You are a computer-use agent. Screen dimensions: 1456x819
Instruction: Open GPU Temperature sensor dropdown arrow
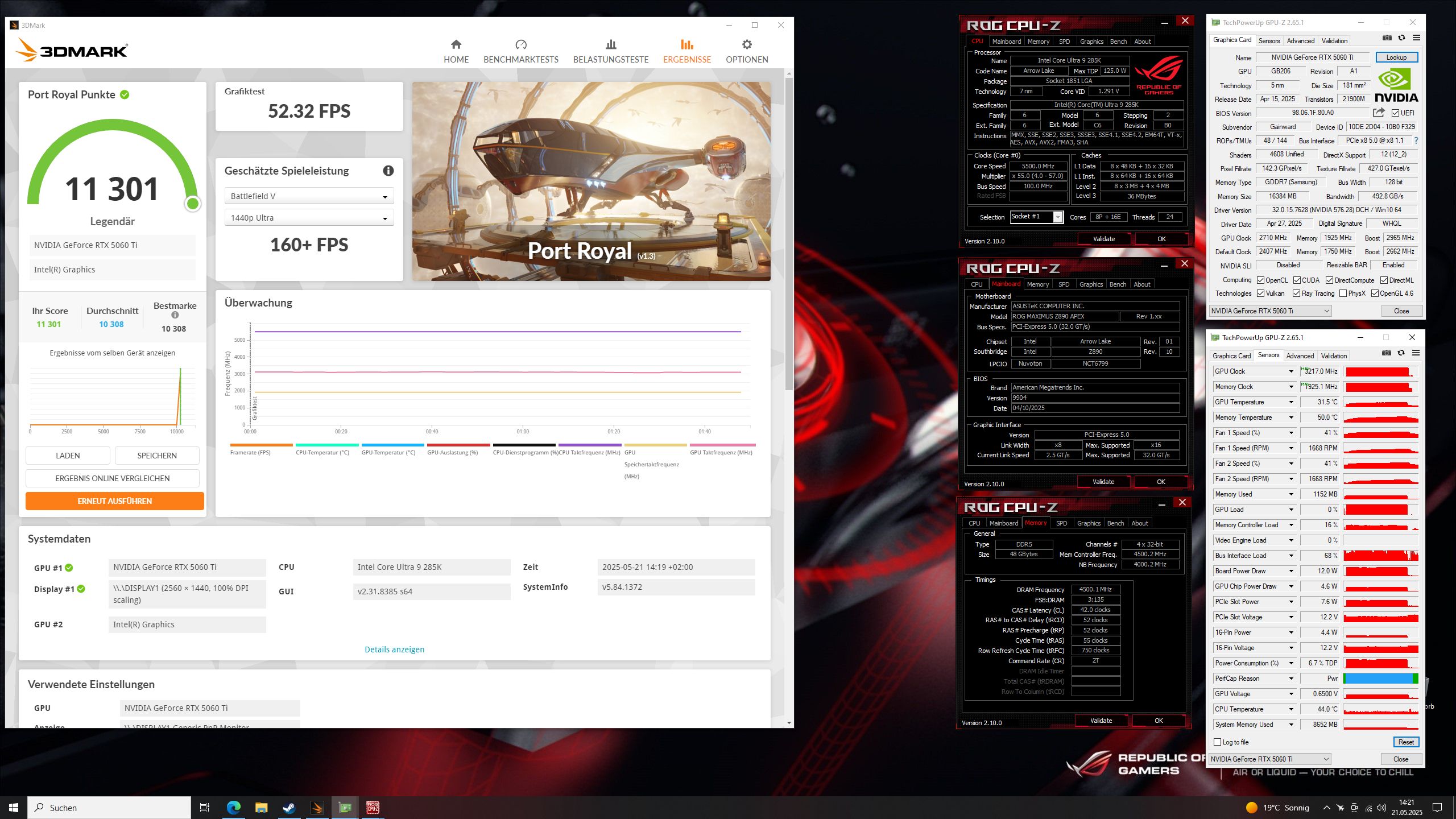(x=1291, y=402)
